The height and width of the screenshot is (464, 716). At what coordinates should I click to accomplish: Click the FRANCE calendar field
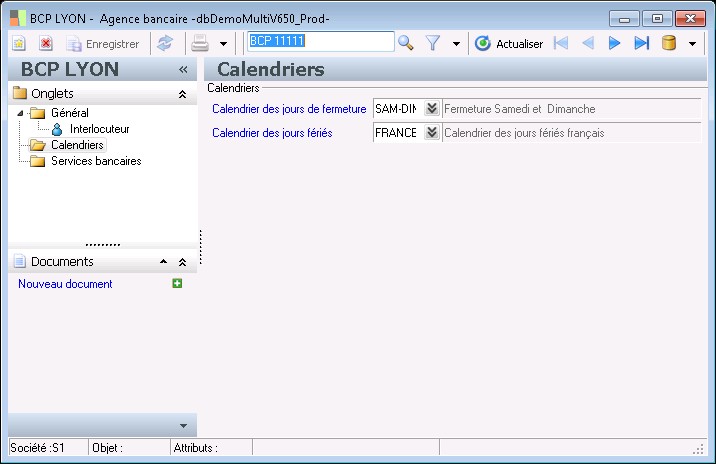tap(398, 133)
